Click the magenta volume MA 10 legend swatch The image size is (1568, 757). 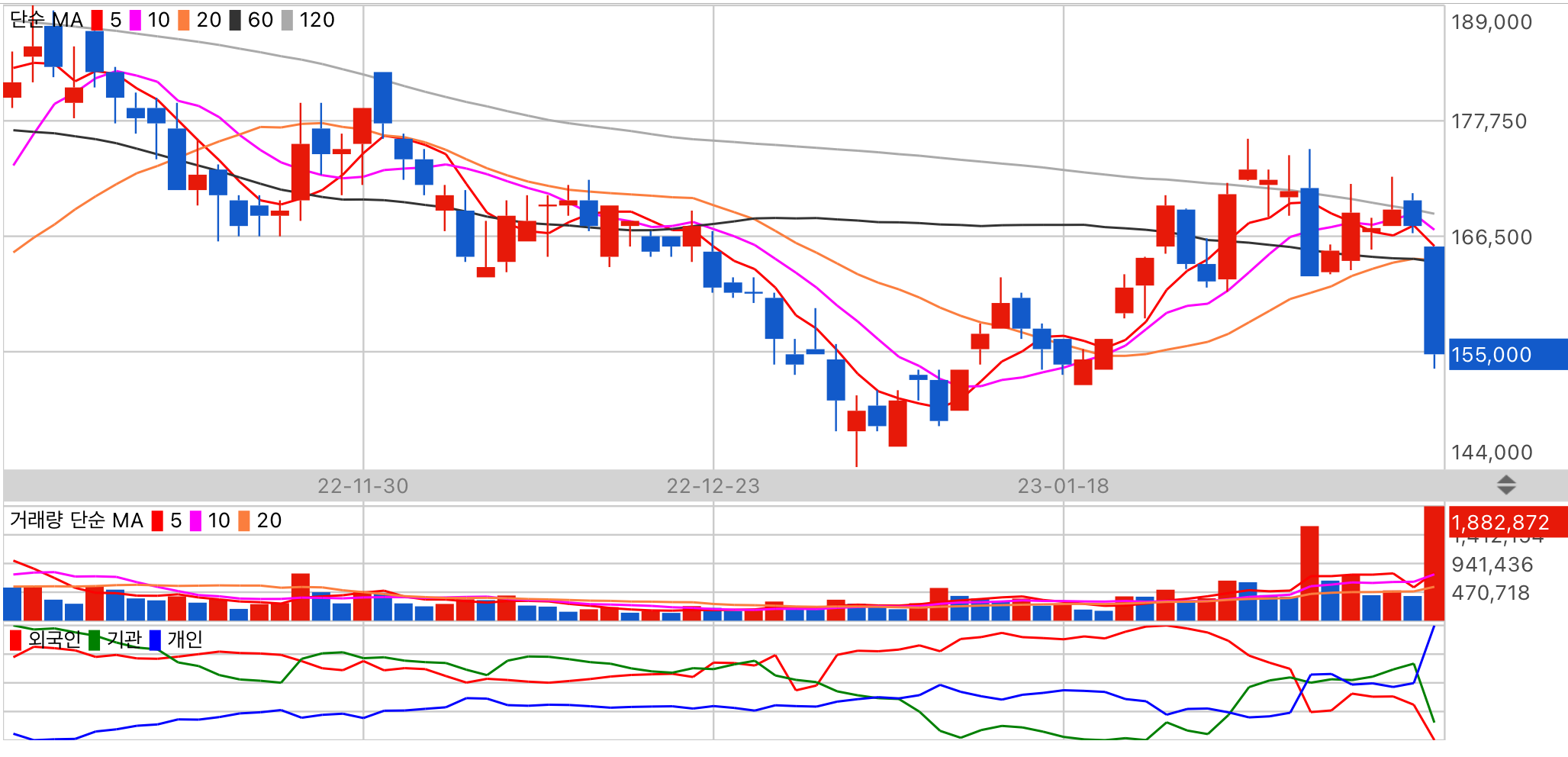(195, 521)
